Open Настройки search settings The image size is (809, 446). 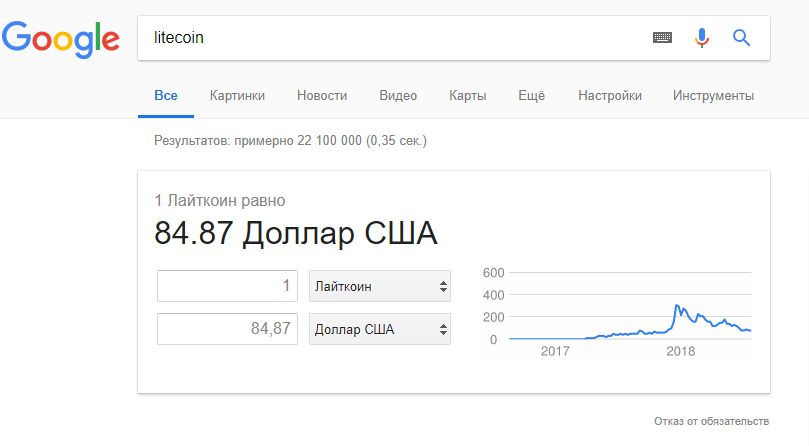[610, 96]
